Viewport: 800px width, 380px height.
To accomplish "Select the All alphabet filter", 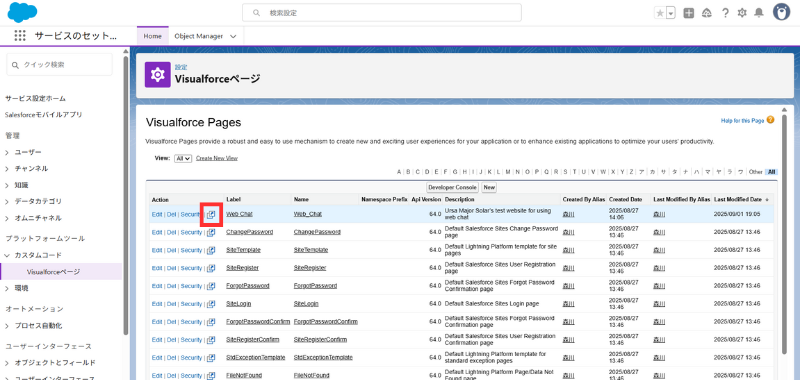I will (772, 172).
